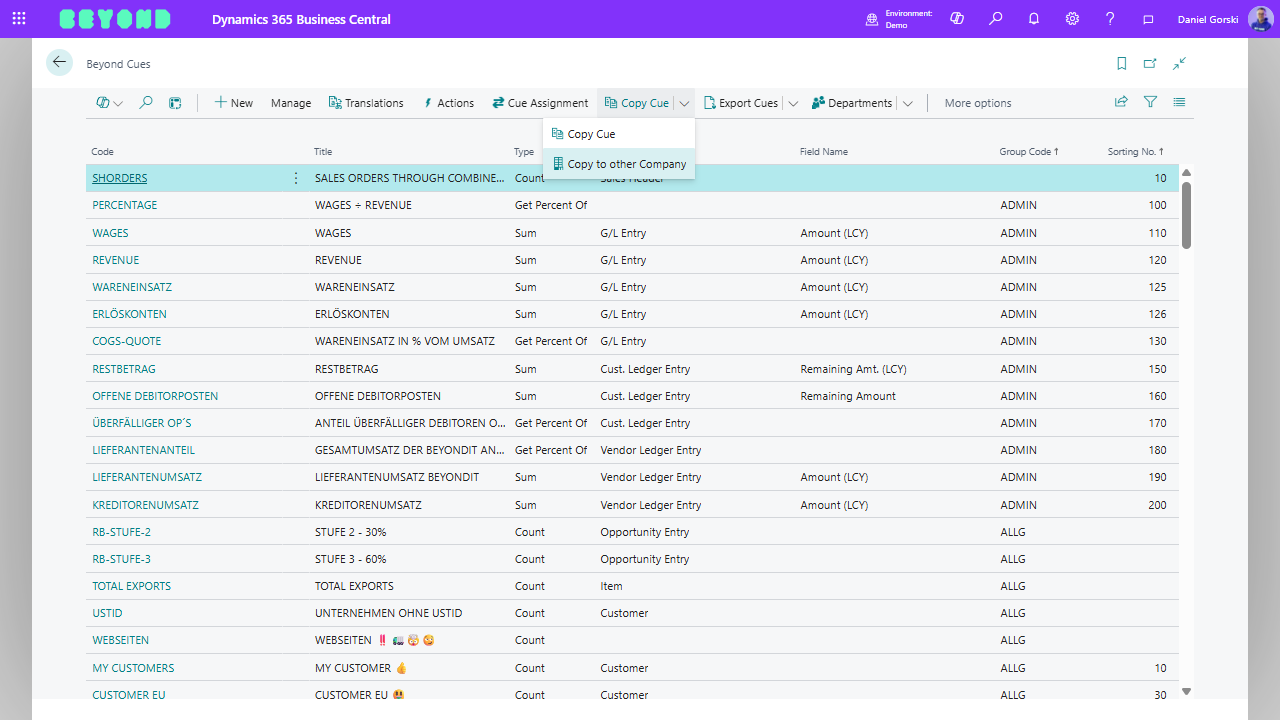This screenshot has height=720, width=1280.
Task: Bookmark the Beyond Cues page
Action: (x=1121, y=62)
